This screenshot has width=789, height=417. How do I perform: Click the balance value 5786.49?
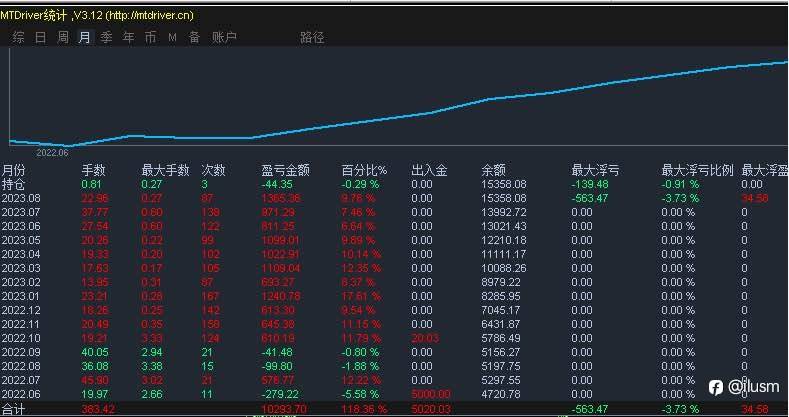click(x=501, y=338)
